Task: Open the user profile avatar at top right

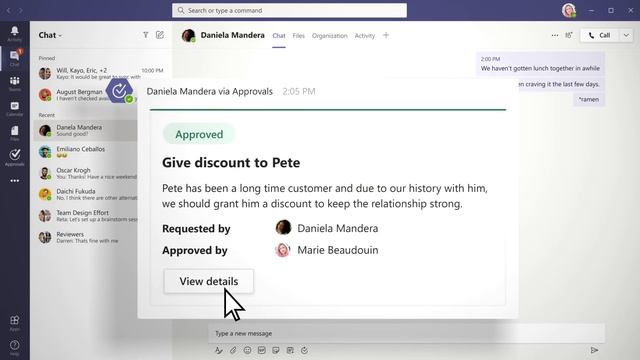Action: coord(568,10)
